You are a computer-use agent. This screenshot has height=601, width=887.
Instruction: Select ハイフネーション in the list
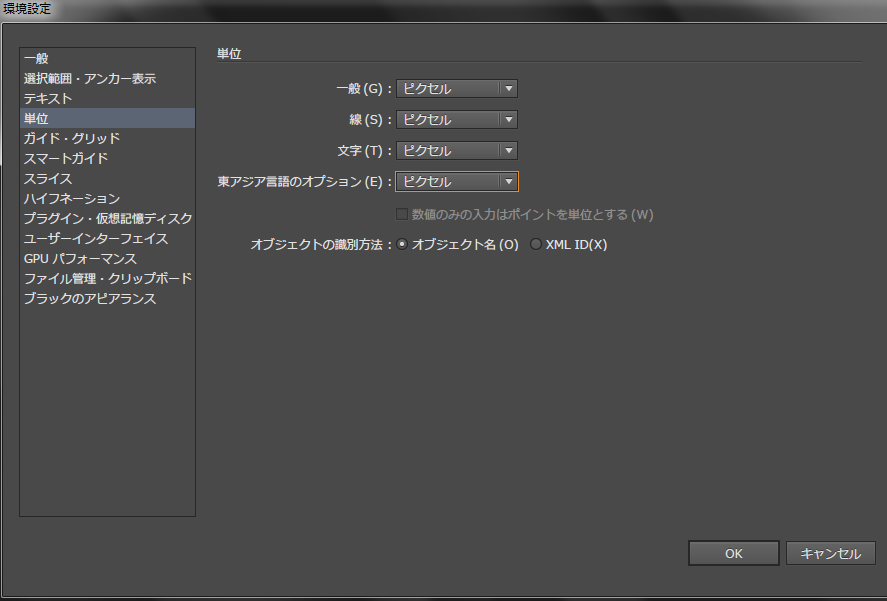(x=107, y=198)
